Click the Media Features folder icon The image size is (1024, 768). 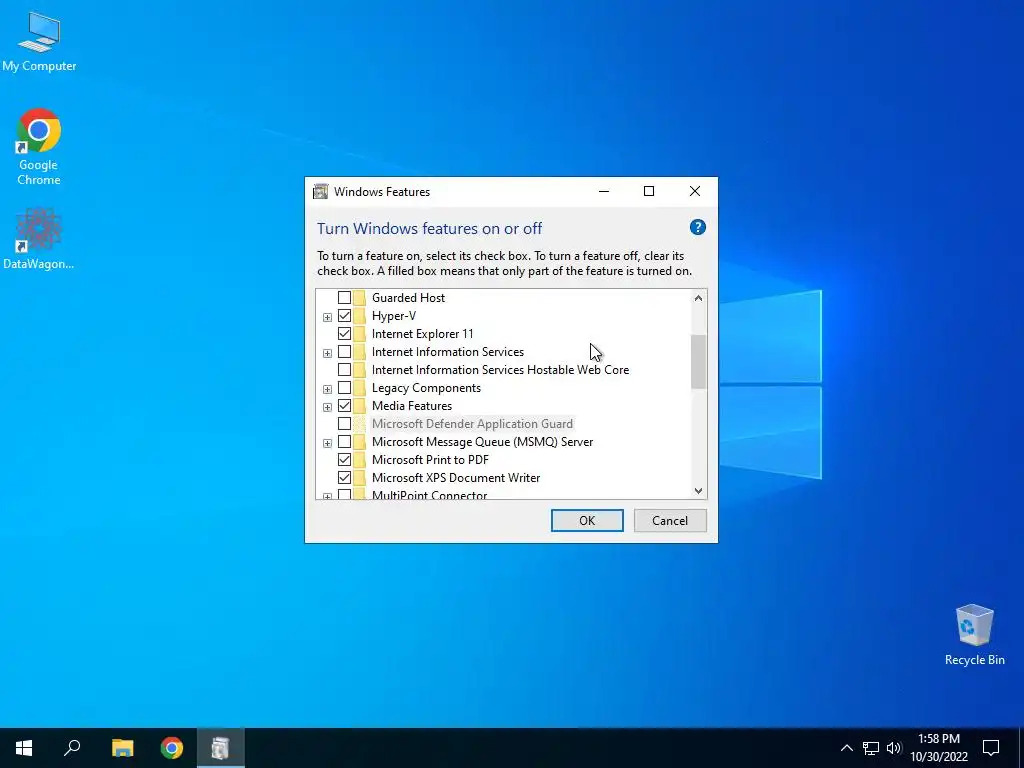pyautogui.click(x=360, y=406)
